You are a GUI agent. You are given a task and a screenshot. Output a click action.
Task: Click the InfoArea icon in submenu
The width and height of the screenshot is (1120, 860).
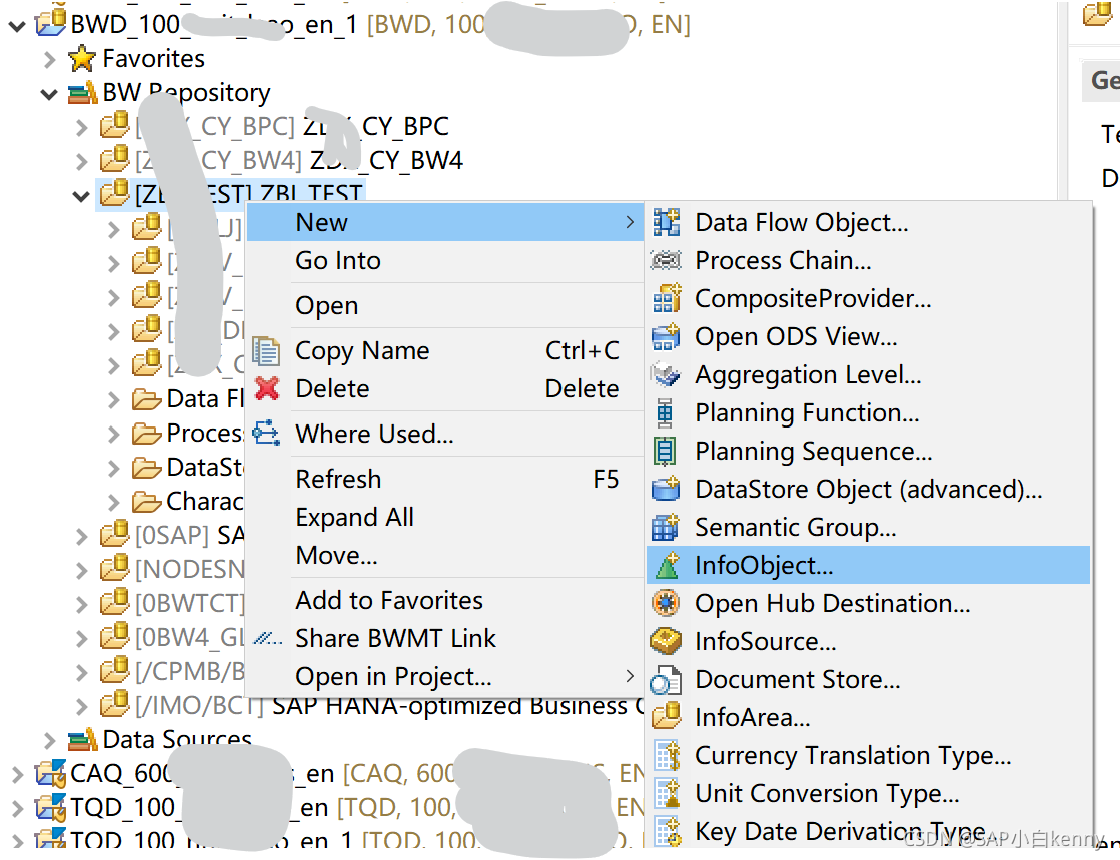click(x=666, y=716)
